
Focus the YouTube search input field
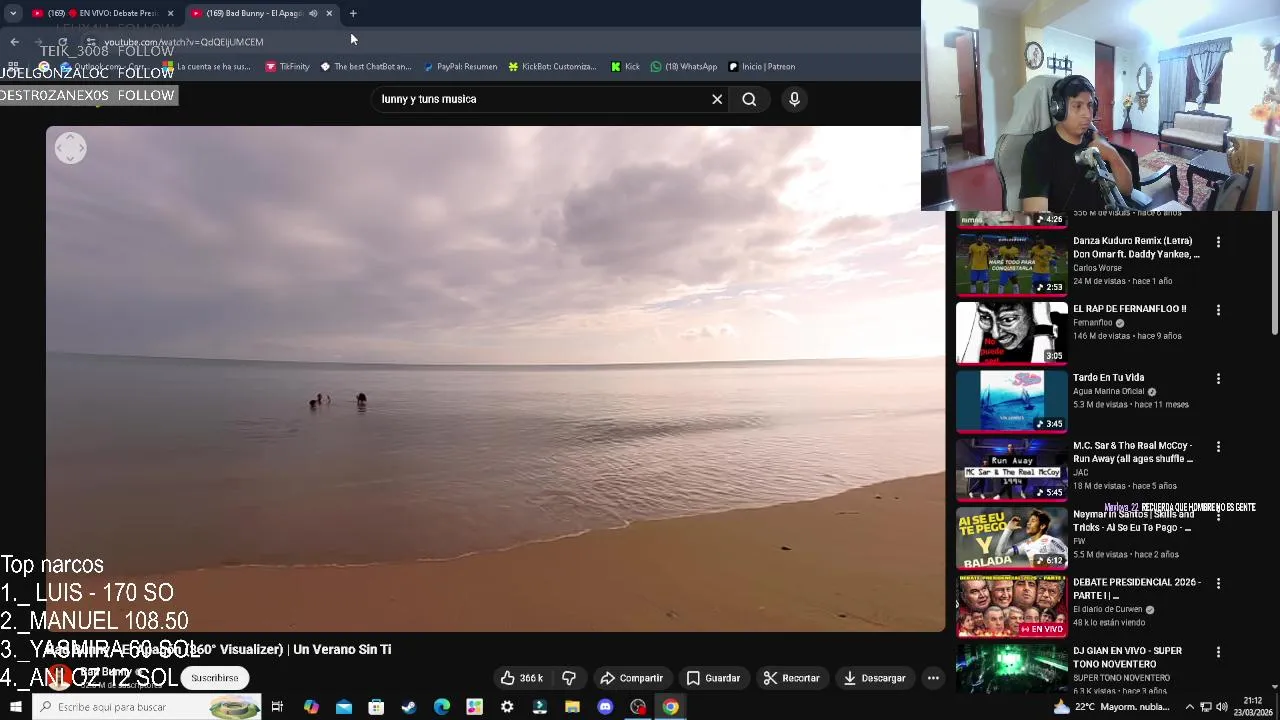[540, 99]
